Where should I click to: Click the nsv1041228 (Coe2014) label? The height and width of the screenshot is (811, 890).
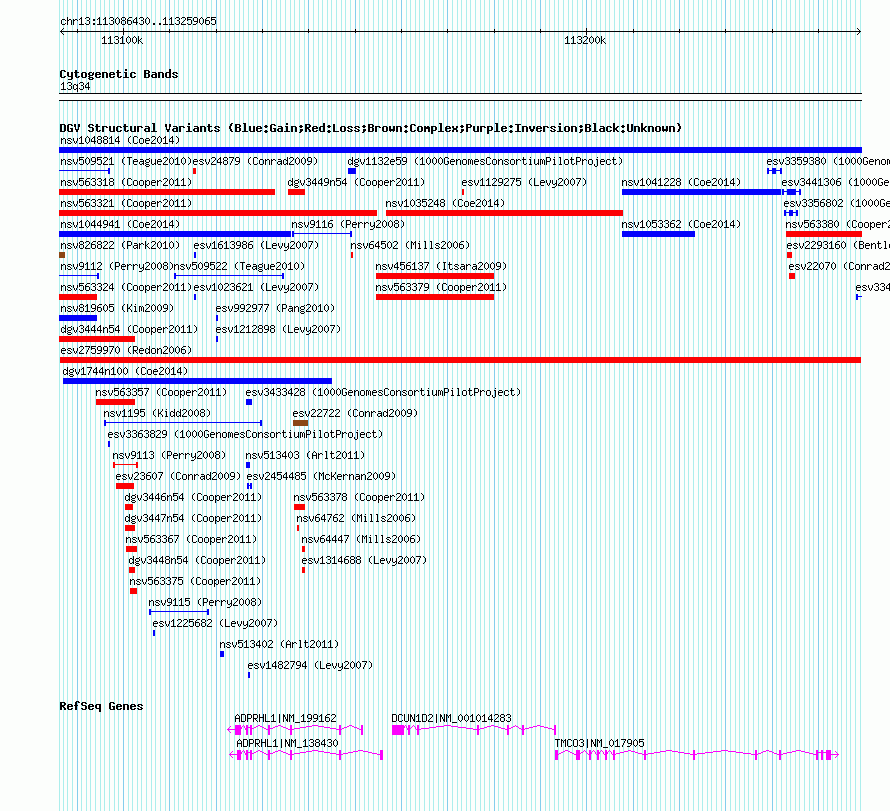[681, 182]
